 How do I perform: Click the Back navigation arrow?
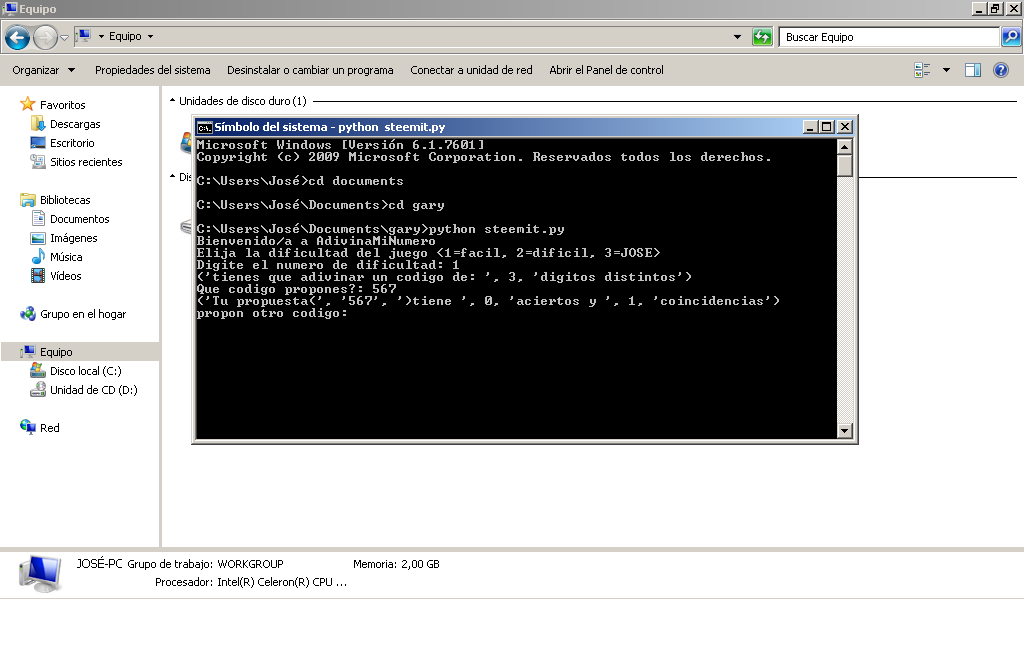point(18,37)
